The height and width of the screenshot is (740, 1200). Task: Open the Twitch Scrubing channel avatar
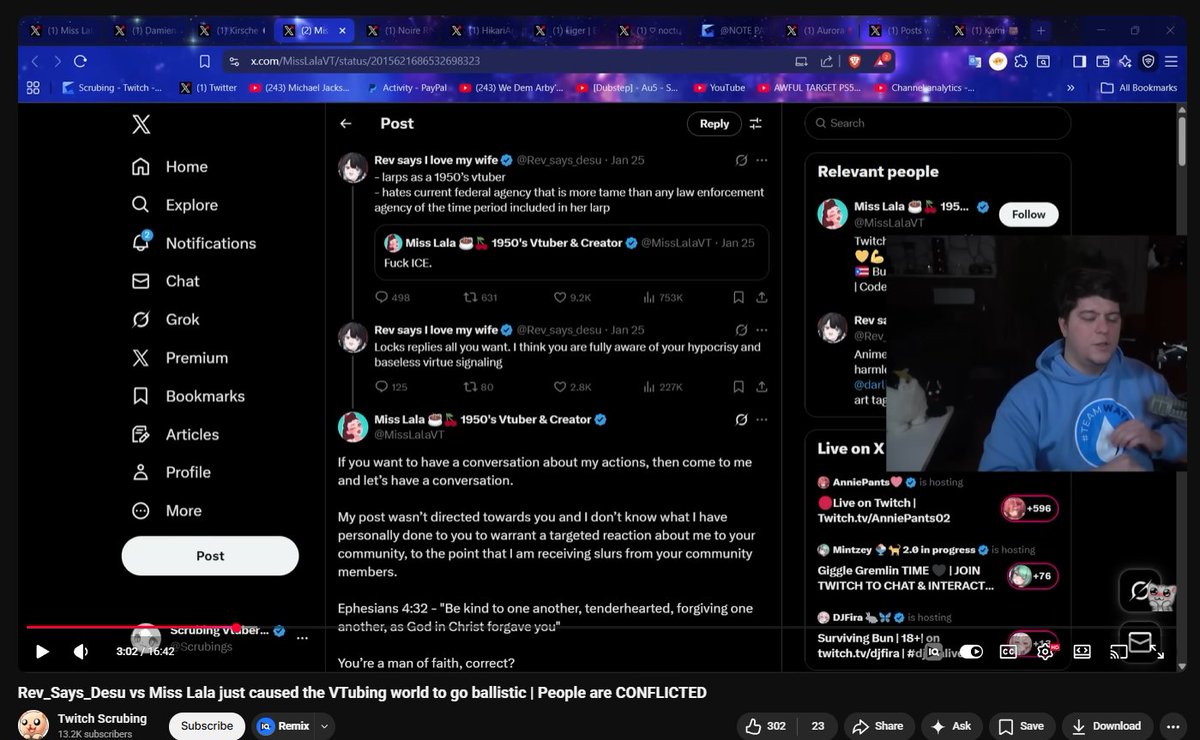point(33,725)
